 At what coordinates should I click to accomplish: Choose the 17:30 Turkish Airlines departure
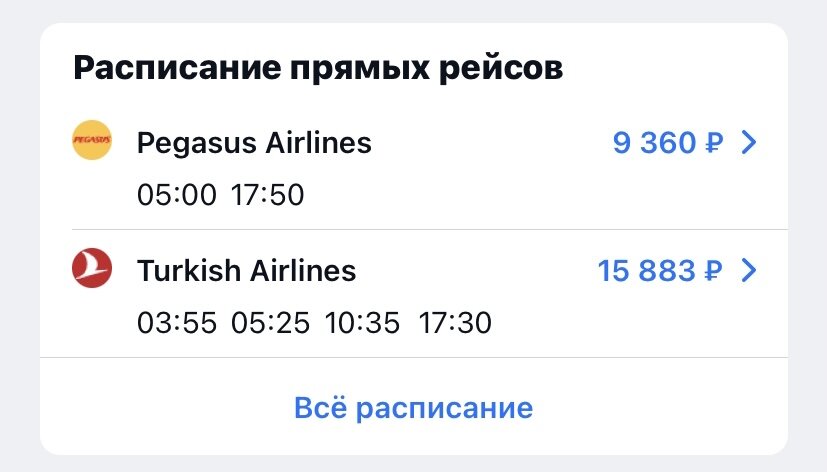455,323
